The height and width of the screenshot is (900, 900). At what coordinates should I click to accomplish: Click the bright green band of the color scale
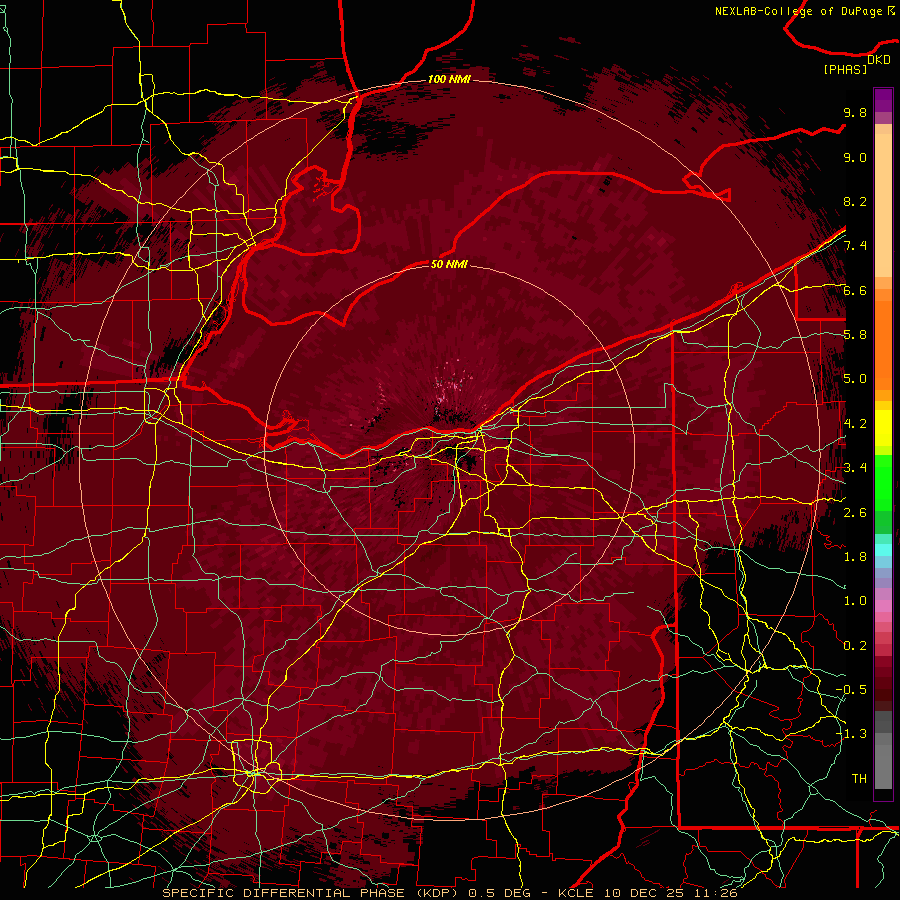(x=883, y=482)
